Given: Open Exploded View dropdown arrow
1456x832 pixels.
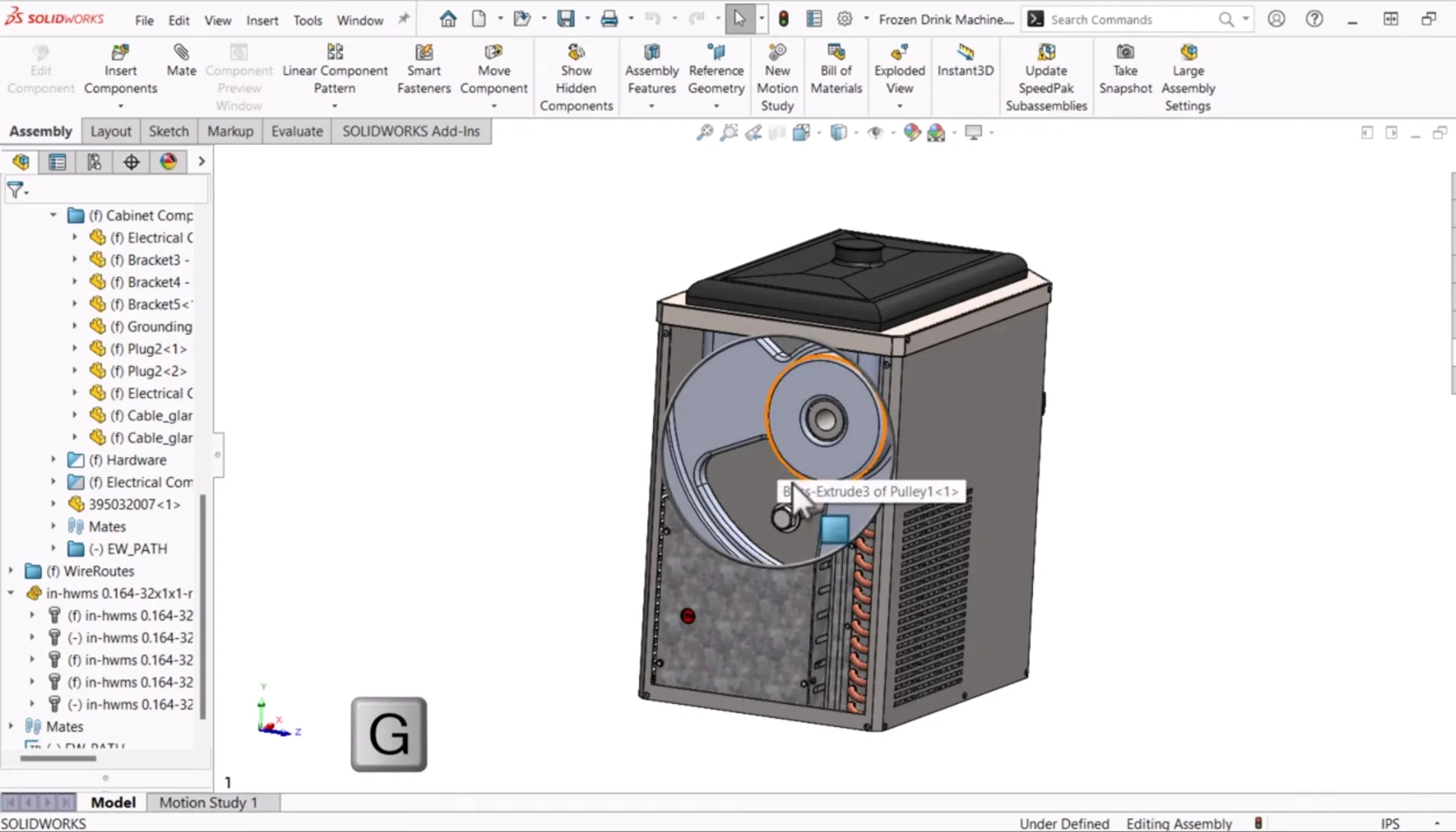Looking at the screenshot, I should click(x=899, y=106).
